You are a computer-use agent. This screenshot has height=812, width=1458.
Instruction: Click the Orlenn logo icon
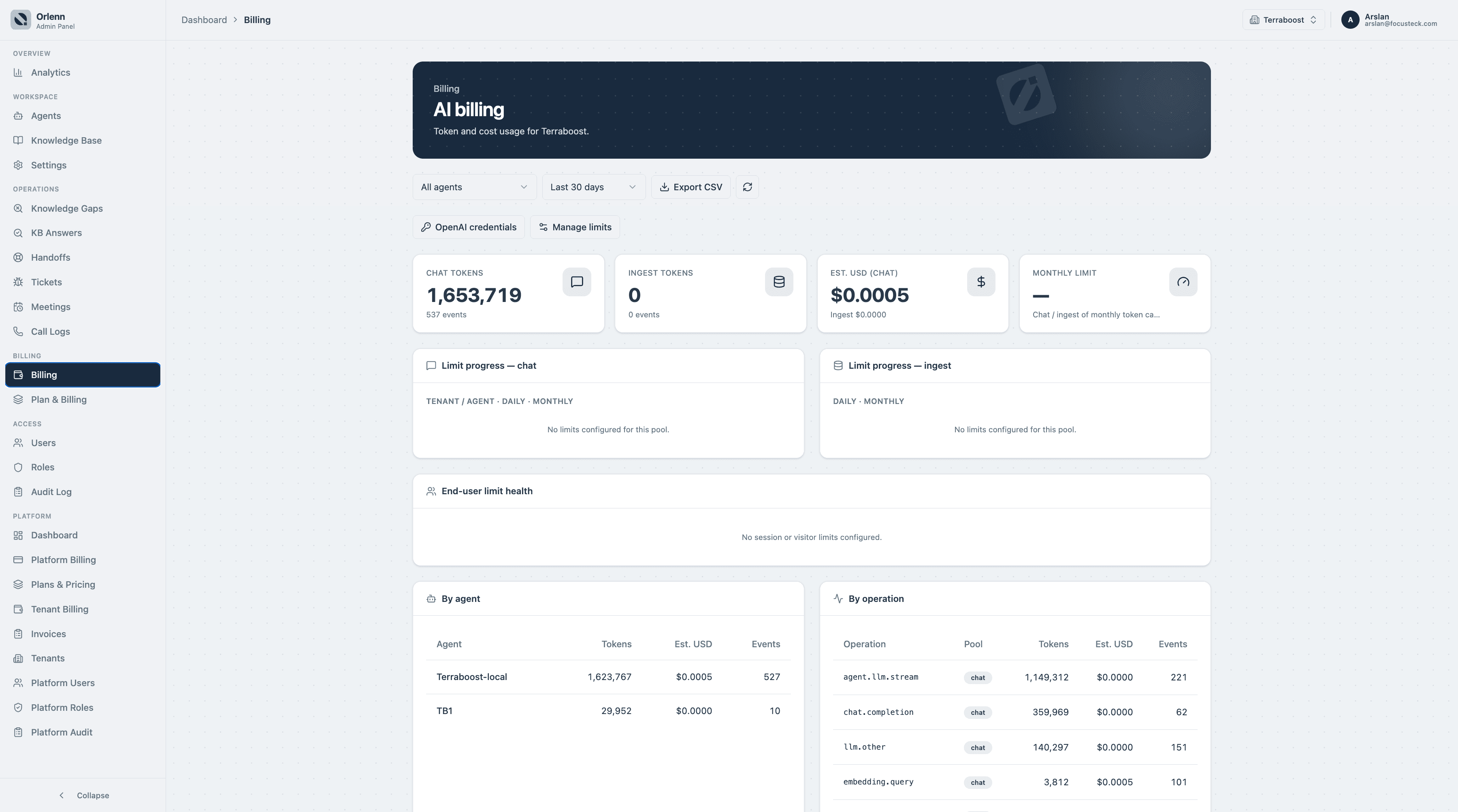[21, 20]
